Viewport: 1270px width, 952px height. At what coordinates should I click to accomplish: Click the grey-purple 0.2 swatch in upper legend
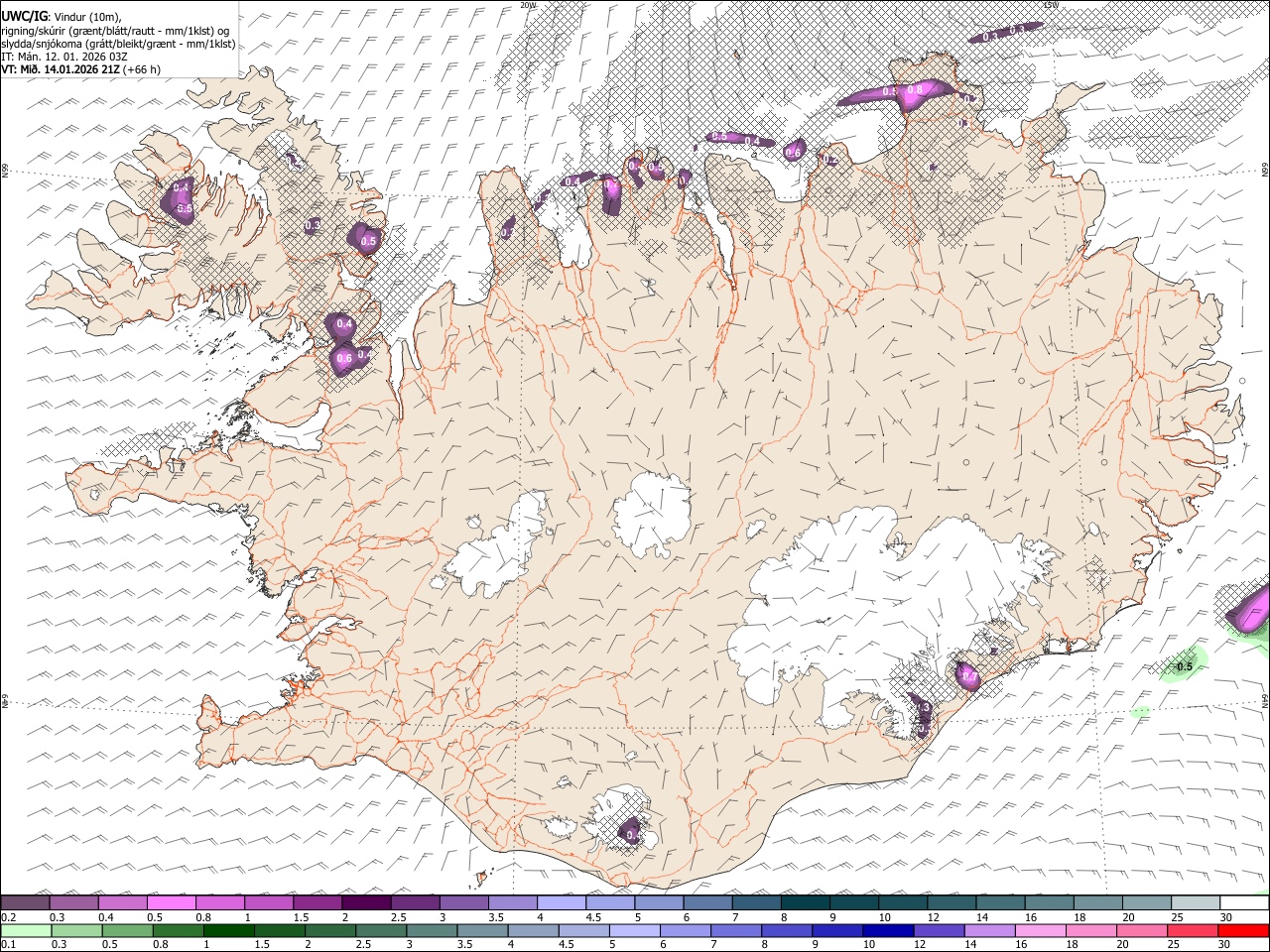(26, 902)
